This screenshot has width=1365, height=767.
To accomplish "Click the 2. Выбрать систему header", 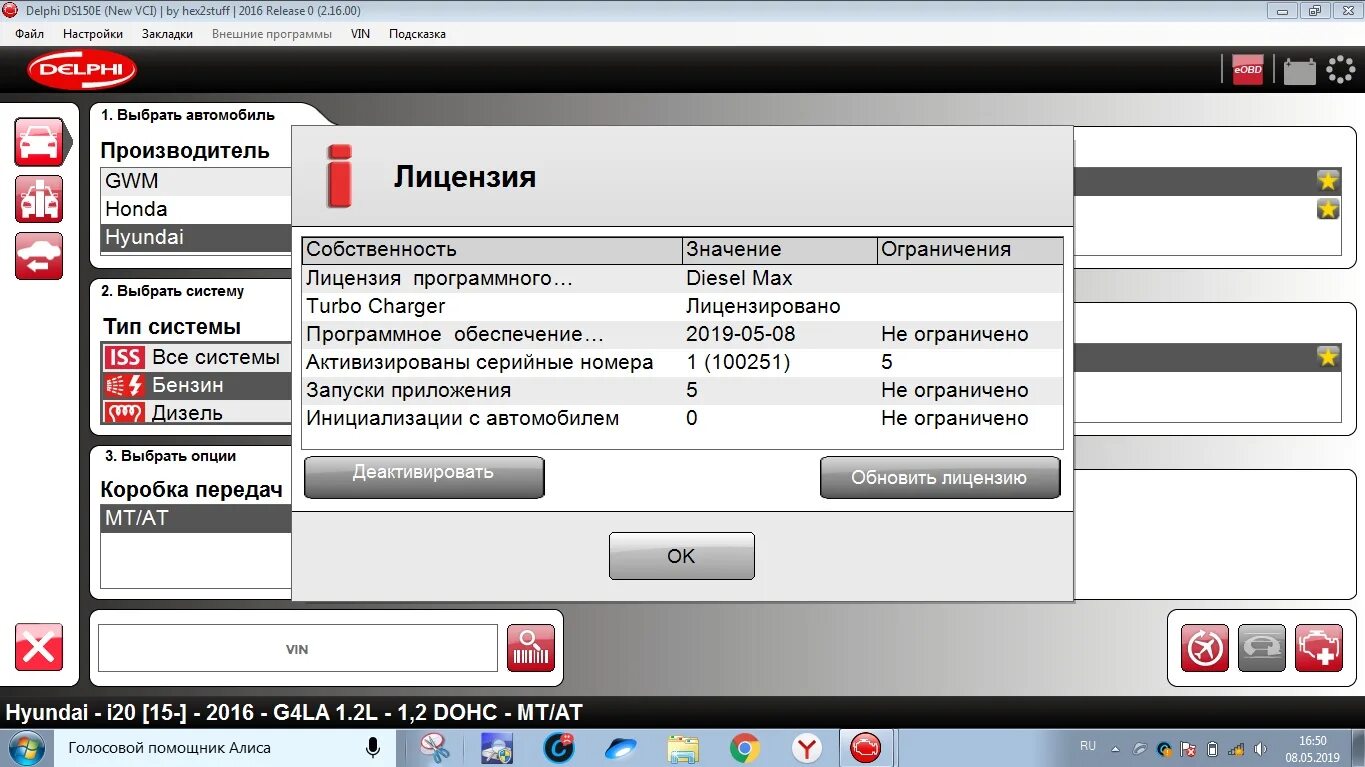I will (172, 291).
